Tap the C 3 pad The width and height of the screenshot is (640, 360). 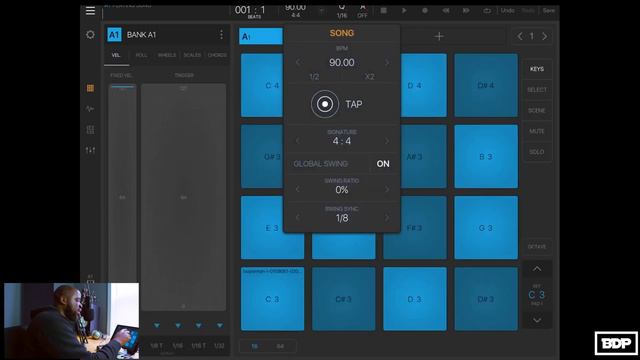click(x=272, y=299)
